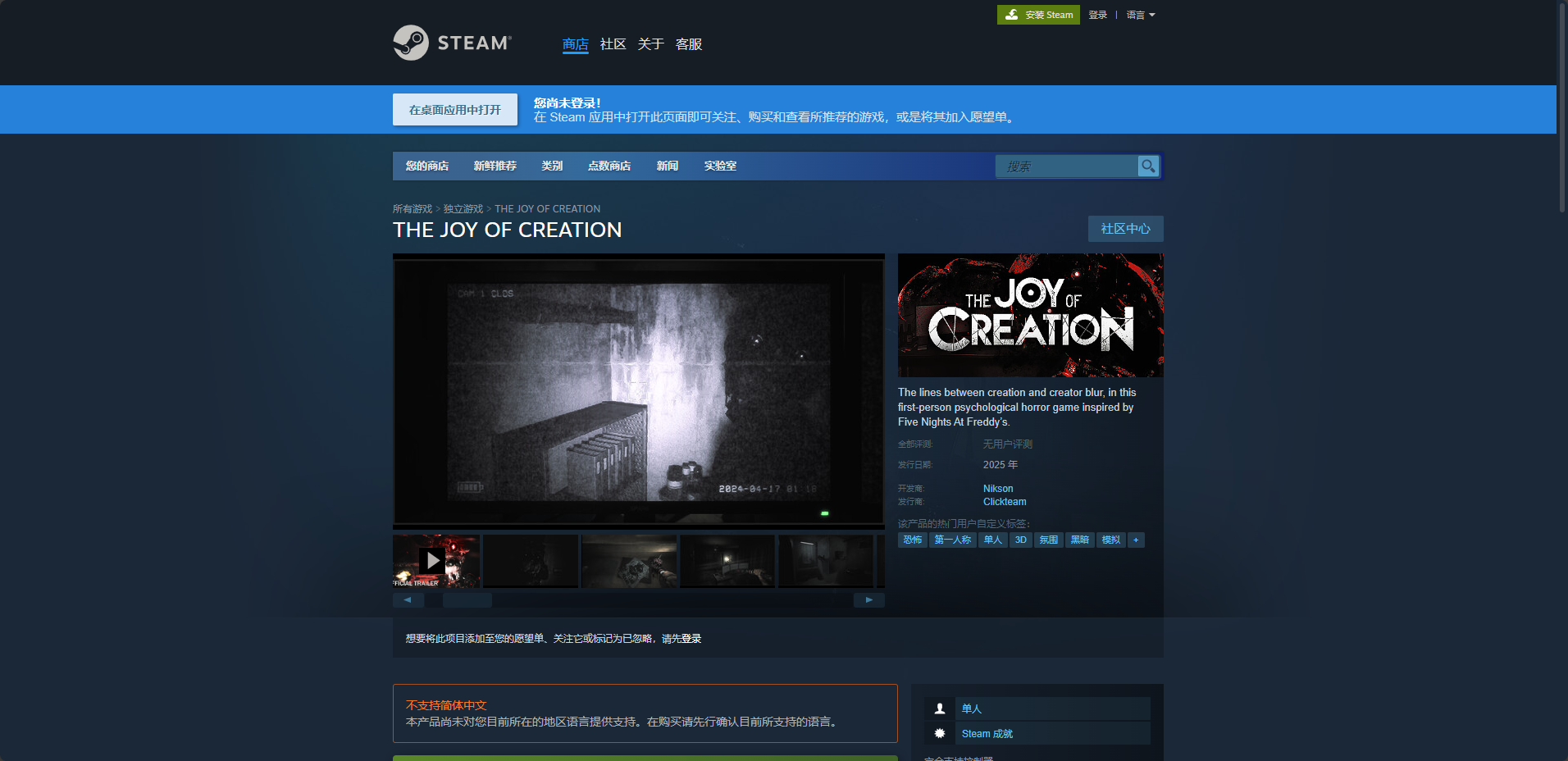
Task: Open the 社区中心 community hub button
Action: tap(1125, 229)
